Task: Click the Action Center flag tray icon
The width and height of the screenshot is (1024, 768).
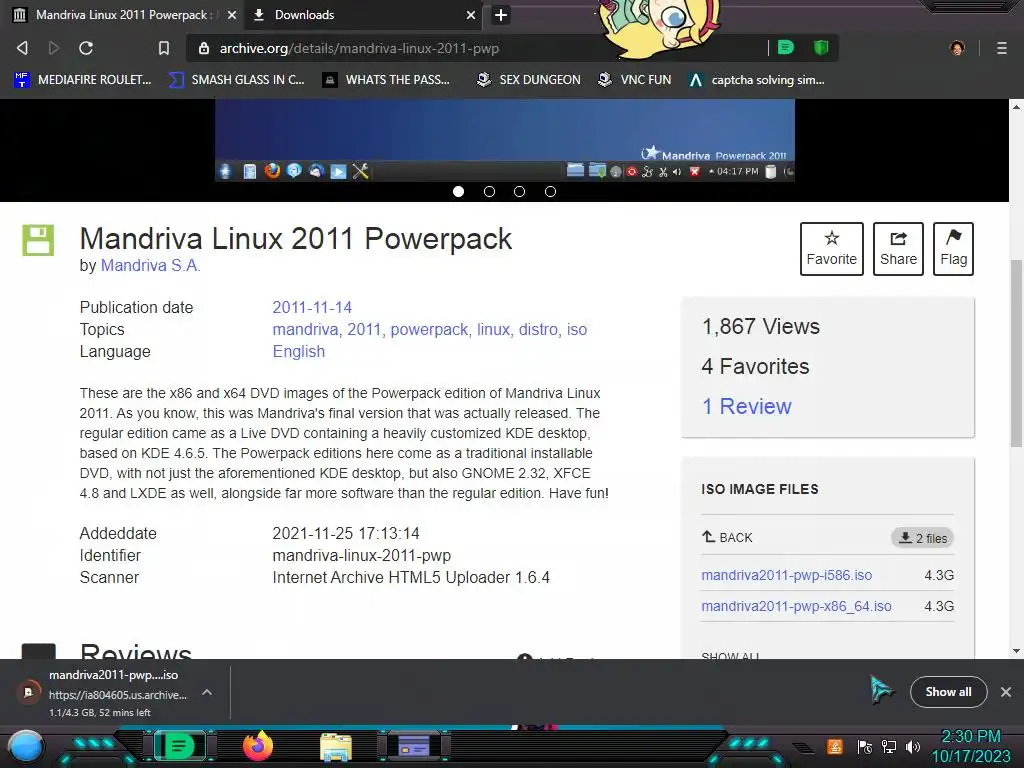Action: coord(865,746)
